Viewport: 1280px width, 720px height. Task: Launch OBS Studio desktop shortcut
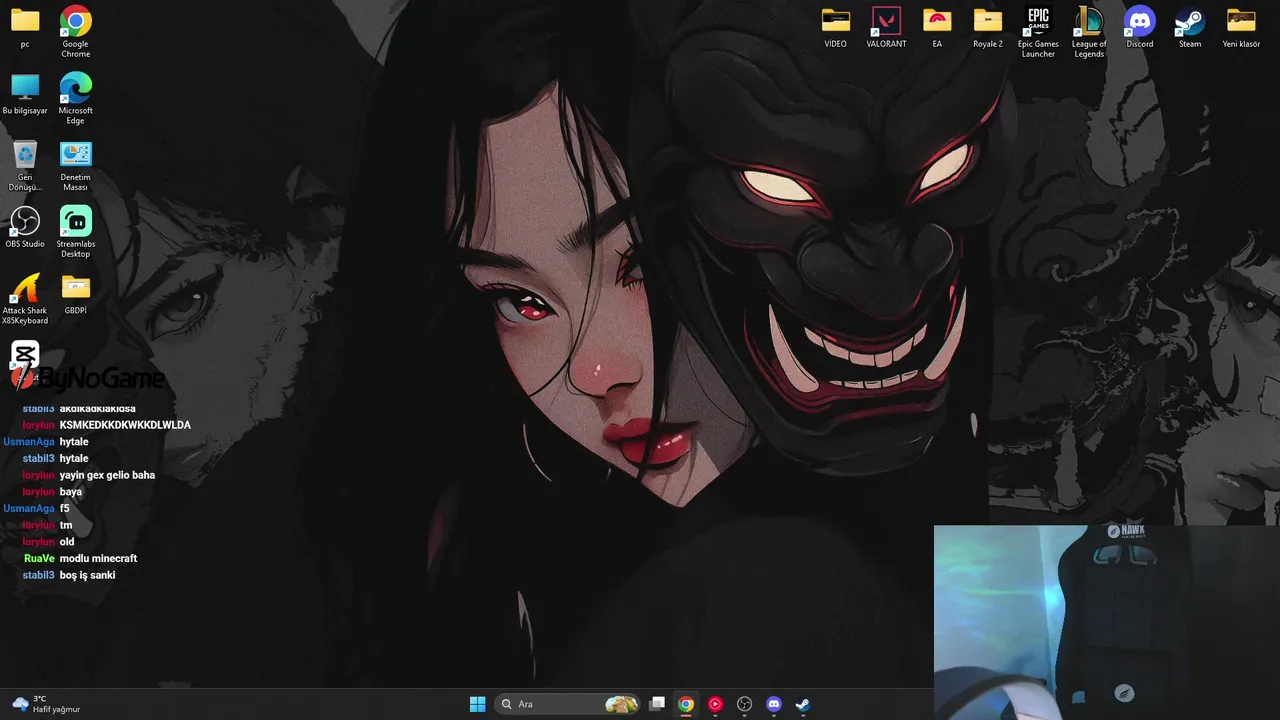click(25, 227)
